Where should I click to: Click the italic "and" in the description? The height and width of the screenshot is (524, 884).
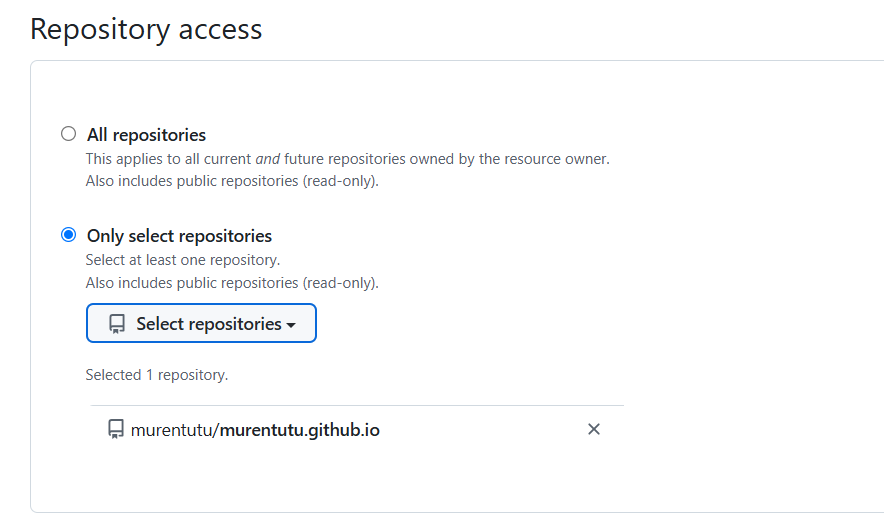coord(267,158)
